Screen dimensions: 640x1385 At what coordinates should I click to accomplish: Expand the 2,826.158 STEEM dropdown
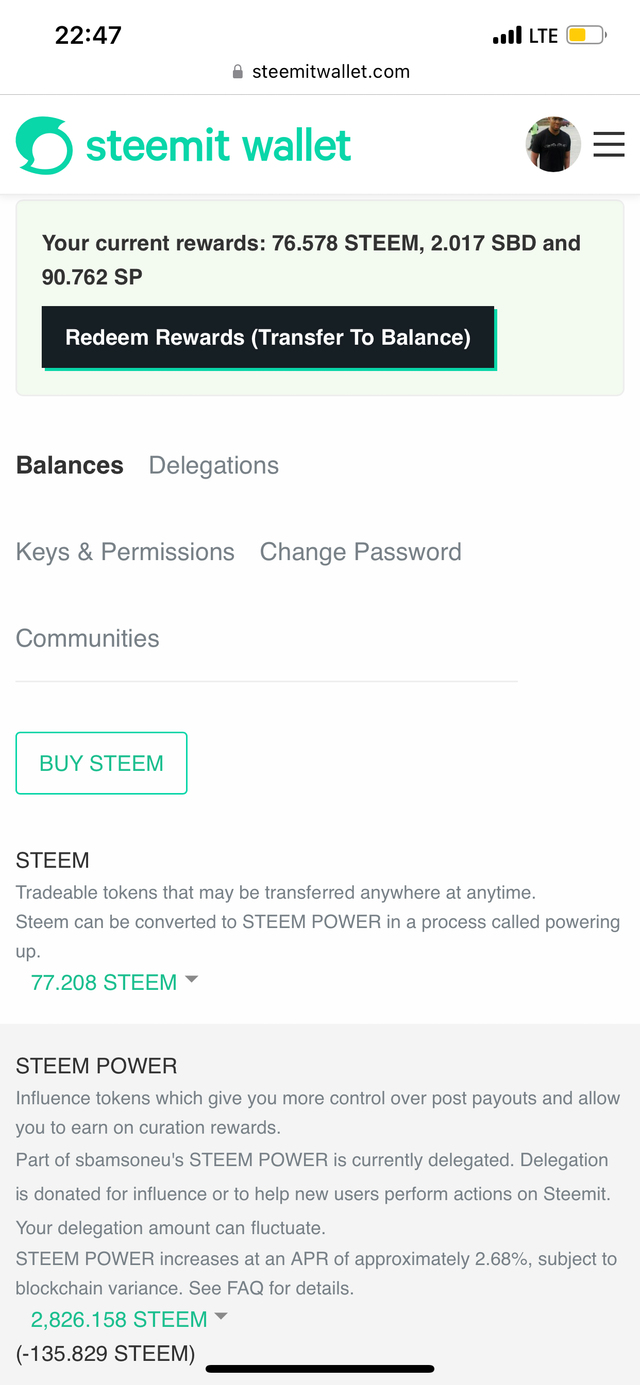130,1319
